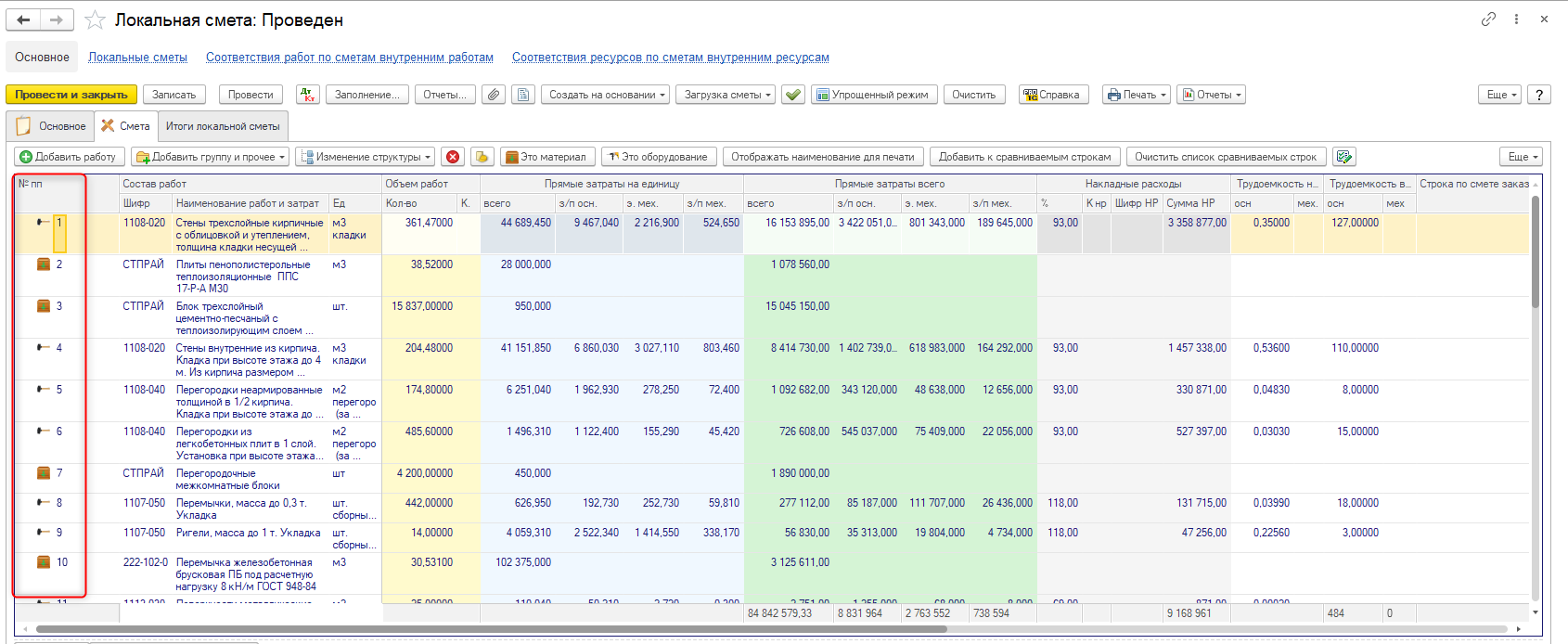
Task: Toggle Отображать наименование для печати
Action: point(823,157)
